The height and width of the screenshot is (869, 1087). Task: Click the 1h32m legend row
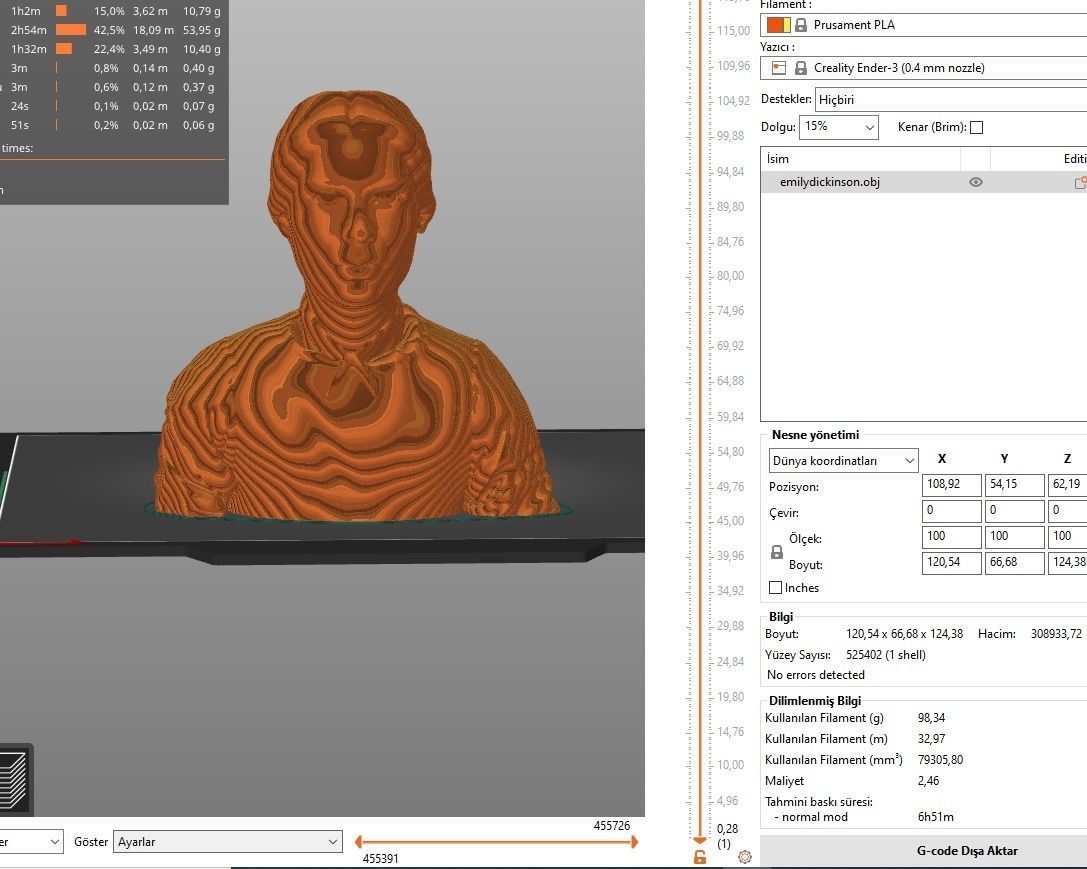click(113, 49)
